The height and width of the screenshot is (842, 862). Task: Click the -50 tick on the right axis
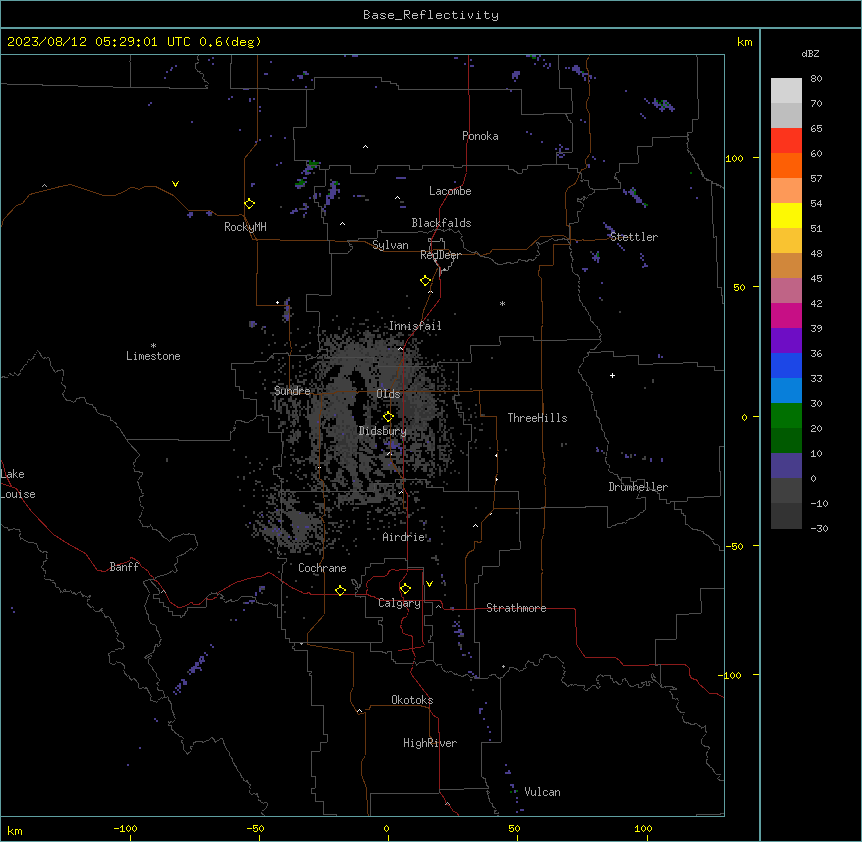click(734, 546)
